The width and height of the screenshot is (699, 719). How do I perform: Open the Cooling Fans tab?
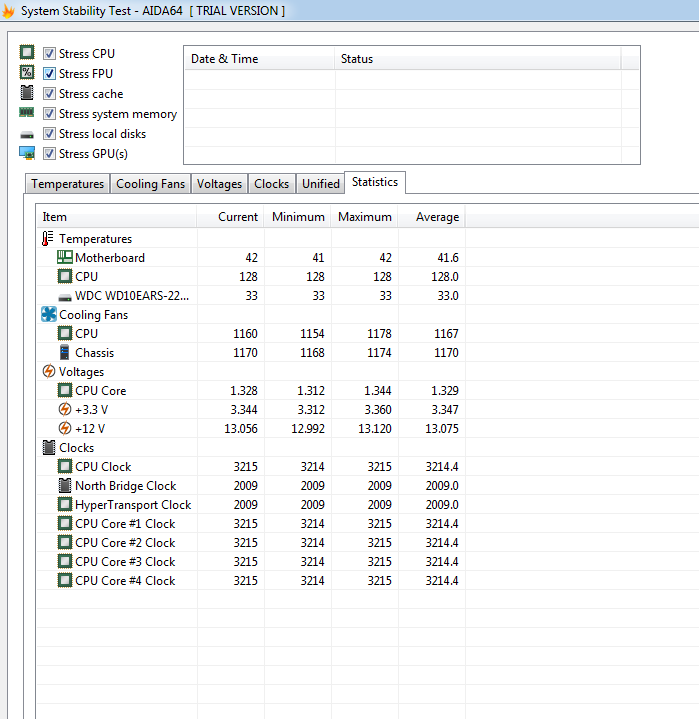150,184
